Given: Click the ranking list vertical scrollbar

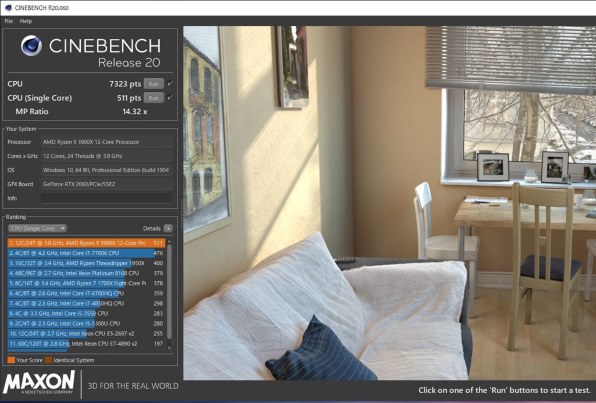Looking at the screenshot, I should point(169,293).
